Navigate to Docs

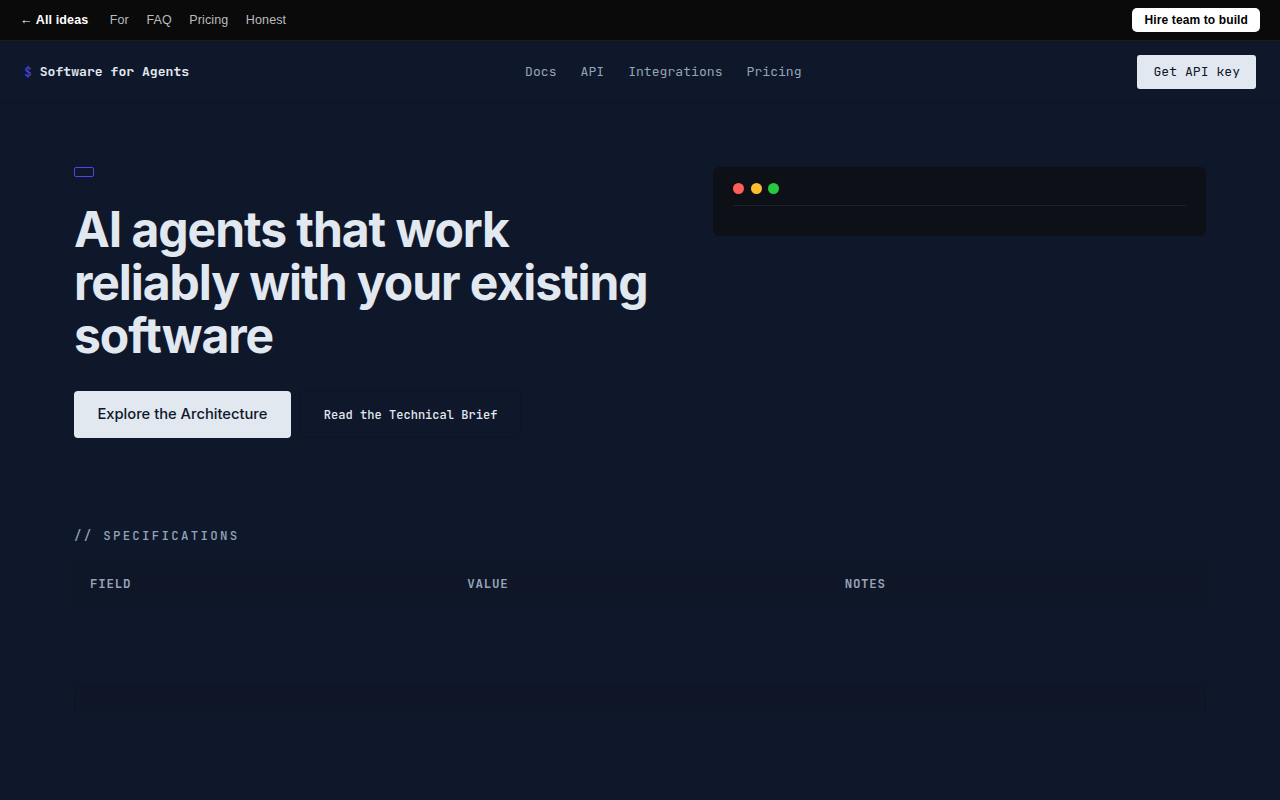[541, 72]
